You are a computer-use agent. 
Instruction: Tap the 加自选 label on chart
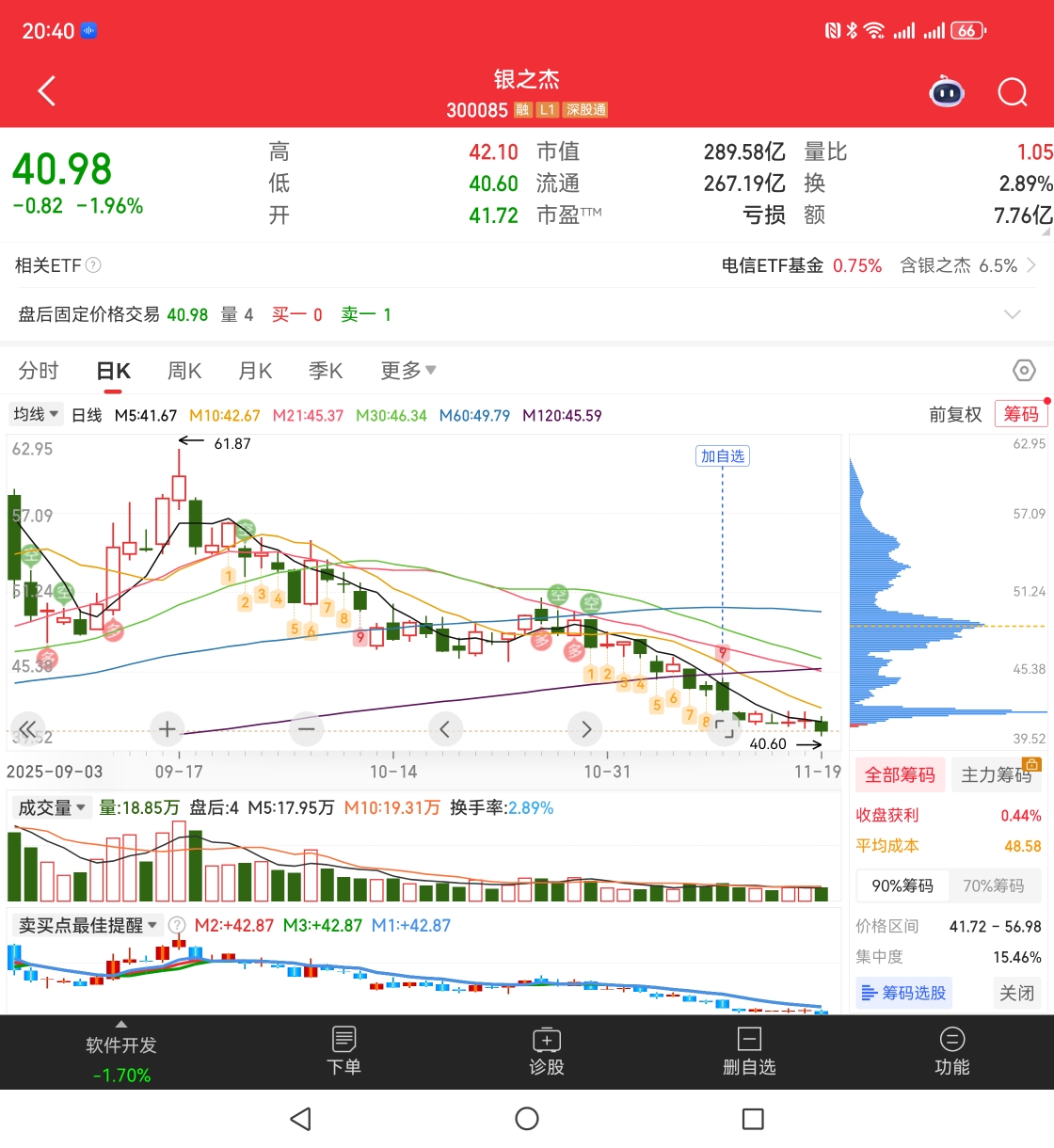coord(723,456)
